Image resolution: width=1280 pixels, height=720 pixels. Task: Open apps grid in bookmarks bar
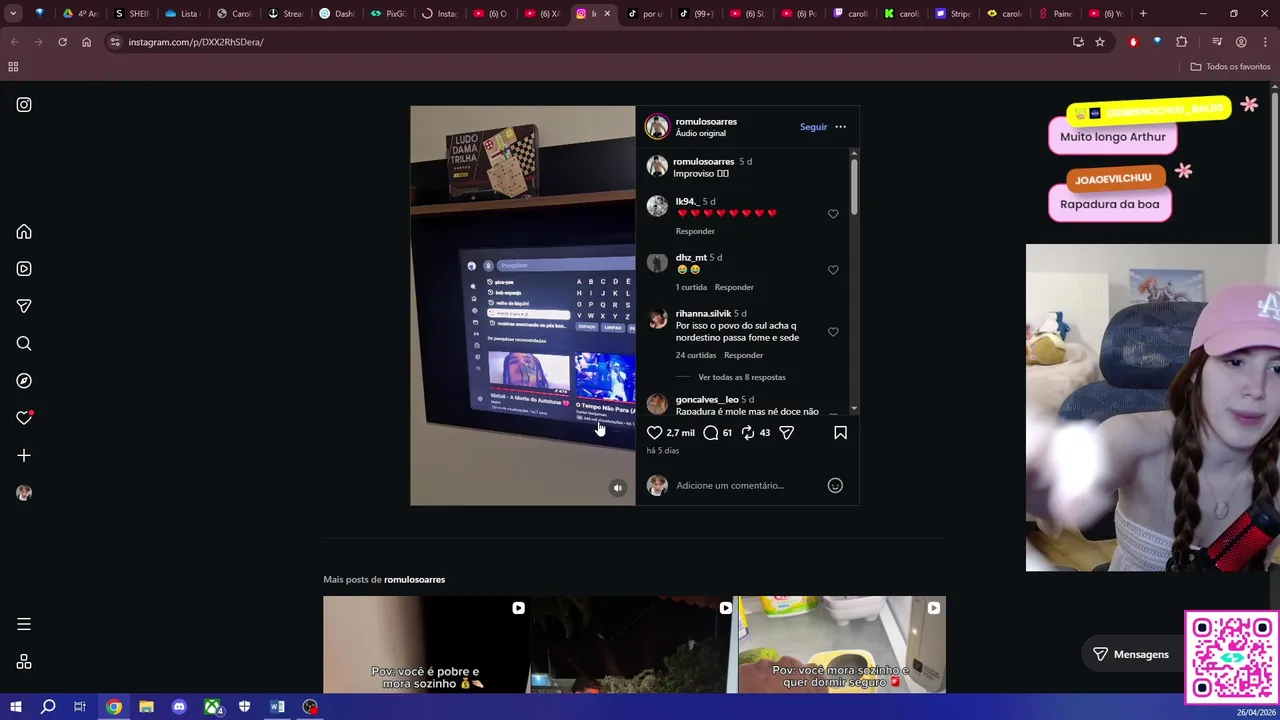click(x=13, y=67)
